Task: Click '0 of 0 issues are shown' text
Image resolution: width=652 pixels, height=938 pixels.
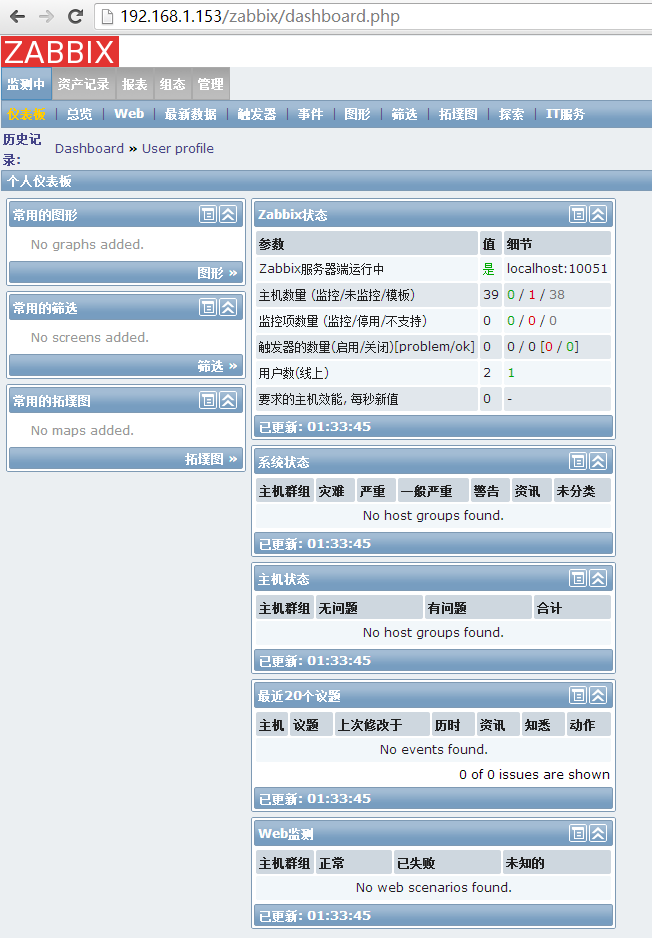Action: (x=534, y=774)
